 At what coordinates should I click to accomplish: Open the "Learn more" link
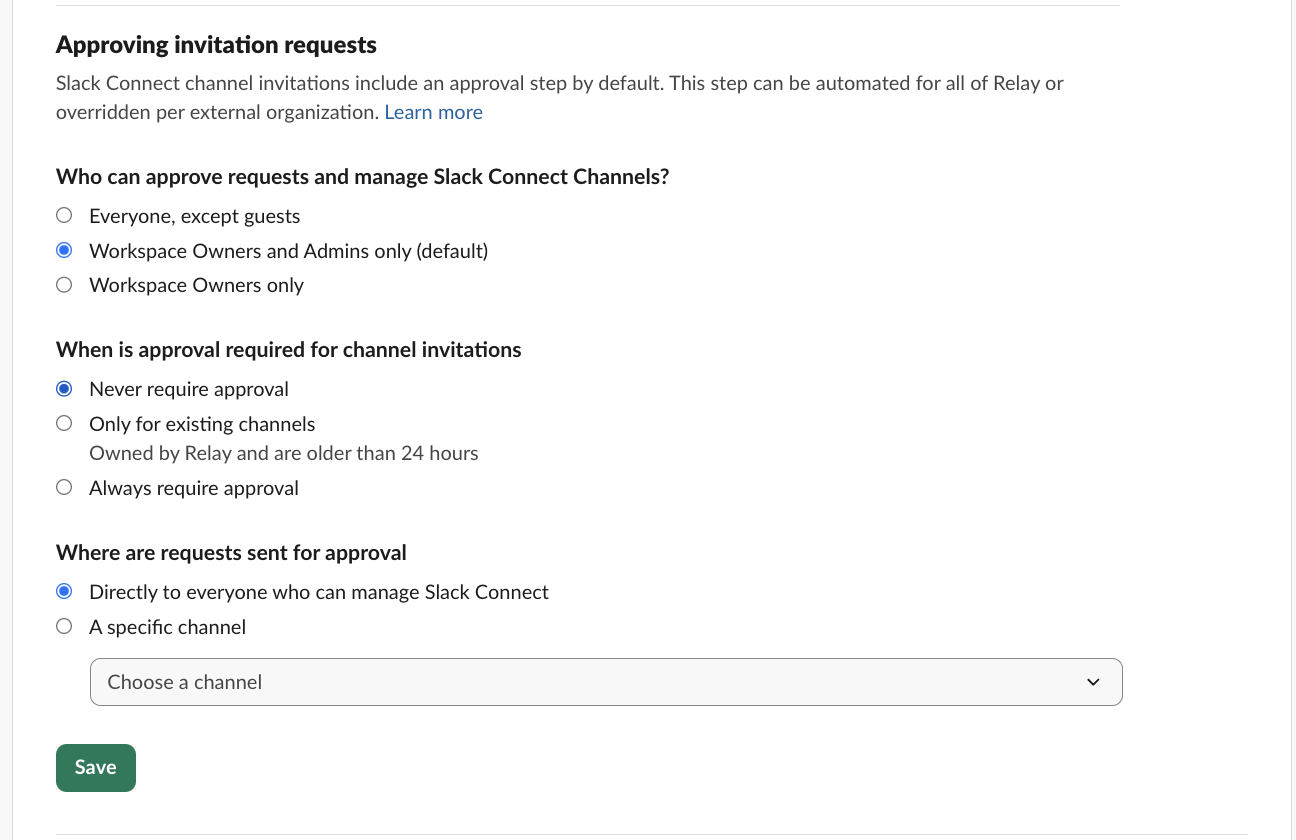(x=433, y=112)
